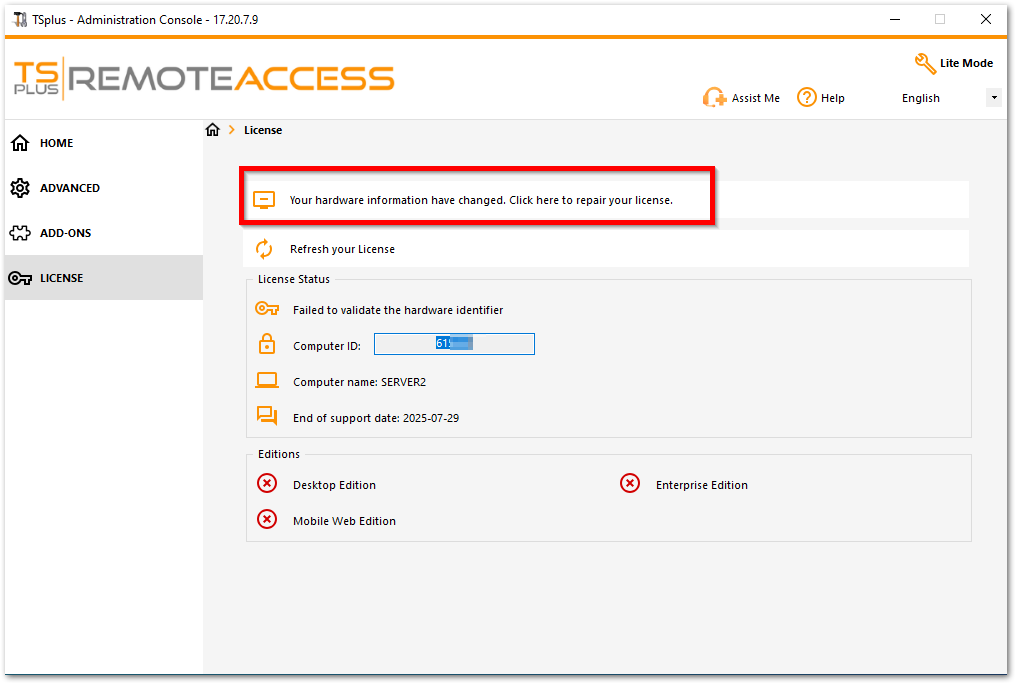Open the HOME menu section

[56, 143]
